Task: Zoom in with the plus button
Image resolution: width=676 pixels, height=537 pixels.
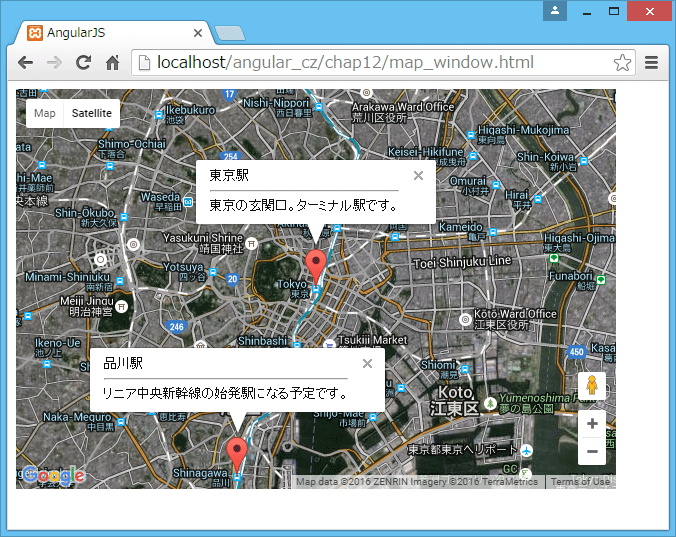Action: pyautogui.click(x=592, y=423)
